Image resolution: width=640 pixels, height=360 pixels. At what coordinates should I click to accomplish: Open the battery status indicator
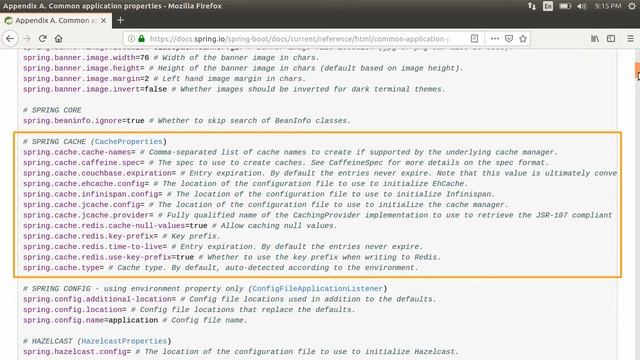[x=565, y=6]
